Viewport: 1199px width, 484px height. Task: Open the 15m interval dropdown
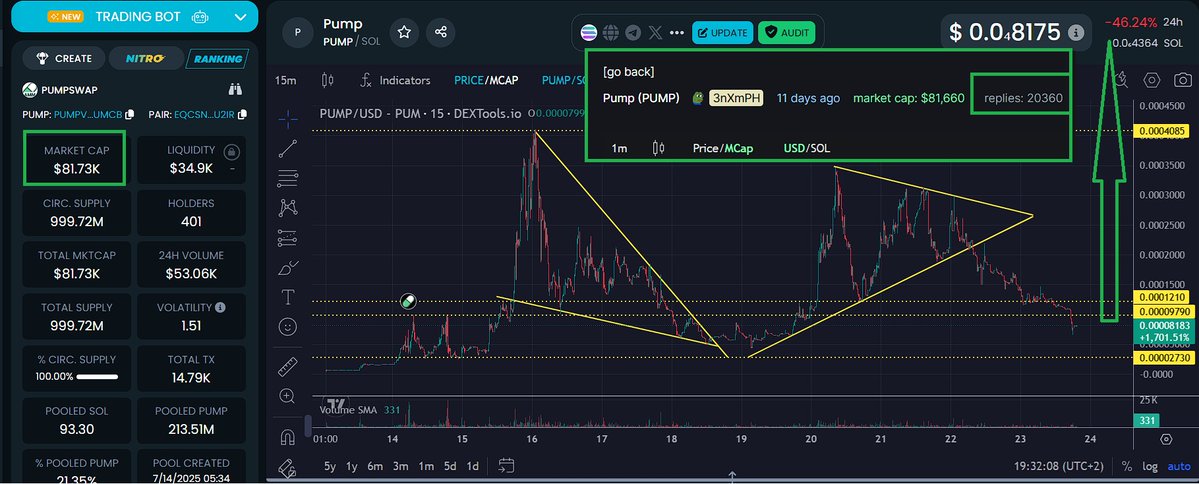(286, 80)
